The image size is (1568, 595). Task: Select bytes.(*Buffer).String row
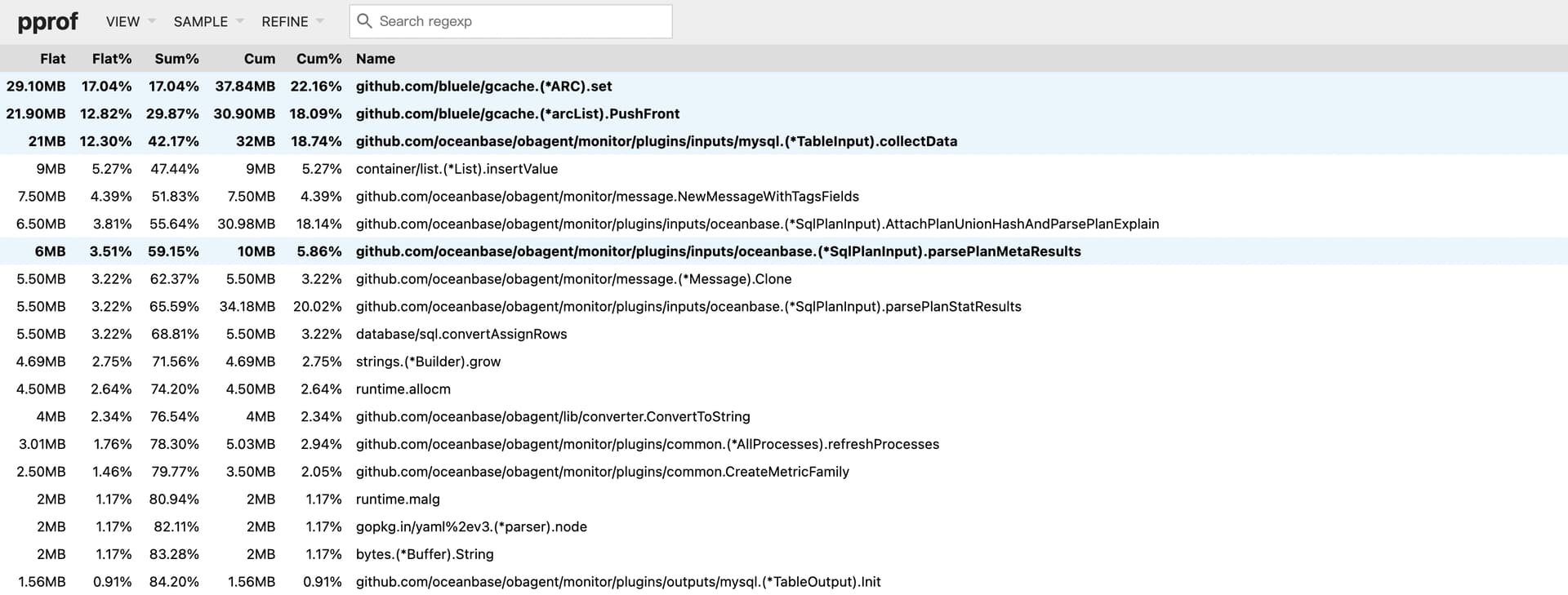784,554
